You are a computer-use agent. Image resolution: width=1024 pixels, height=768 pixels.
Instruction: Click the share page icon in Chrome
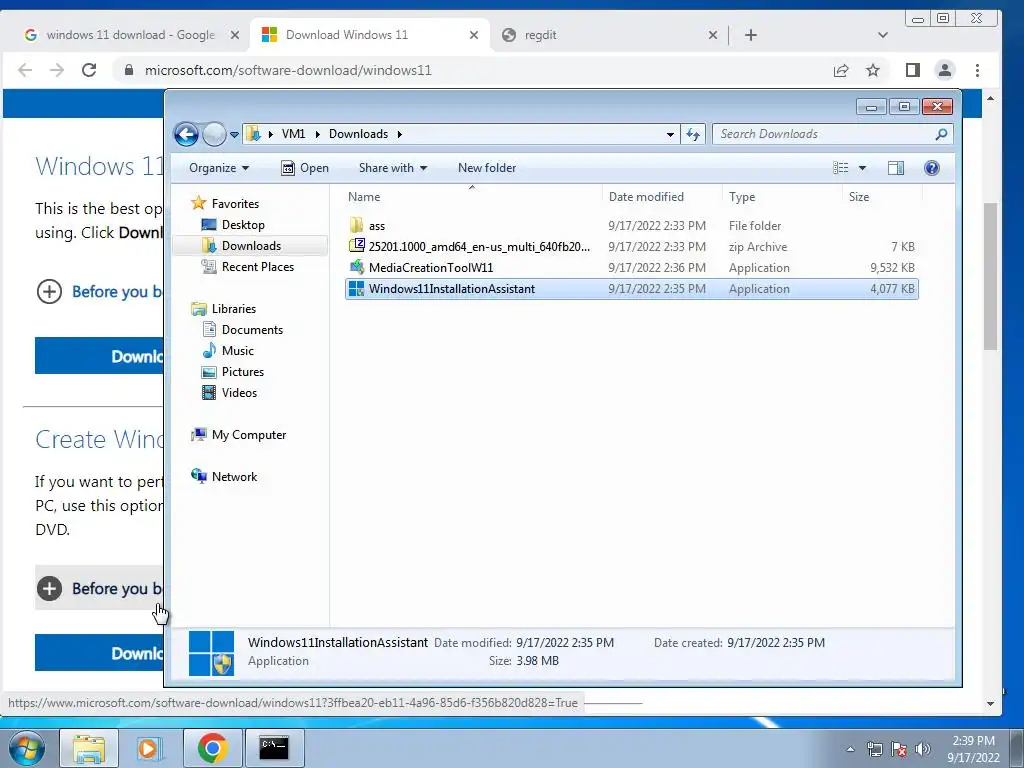click(x=841, y=71)
